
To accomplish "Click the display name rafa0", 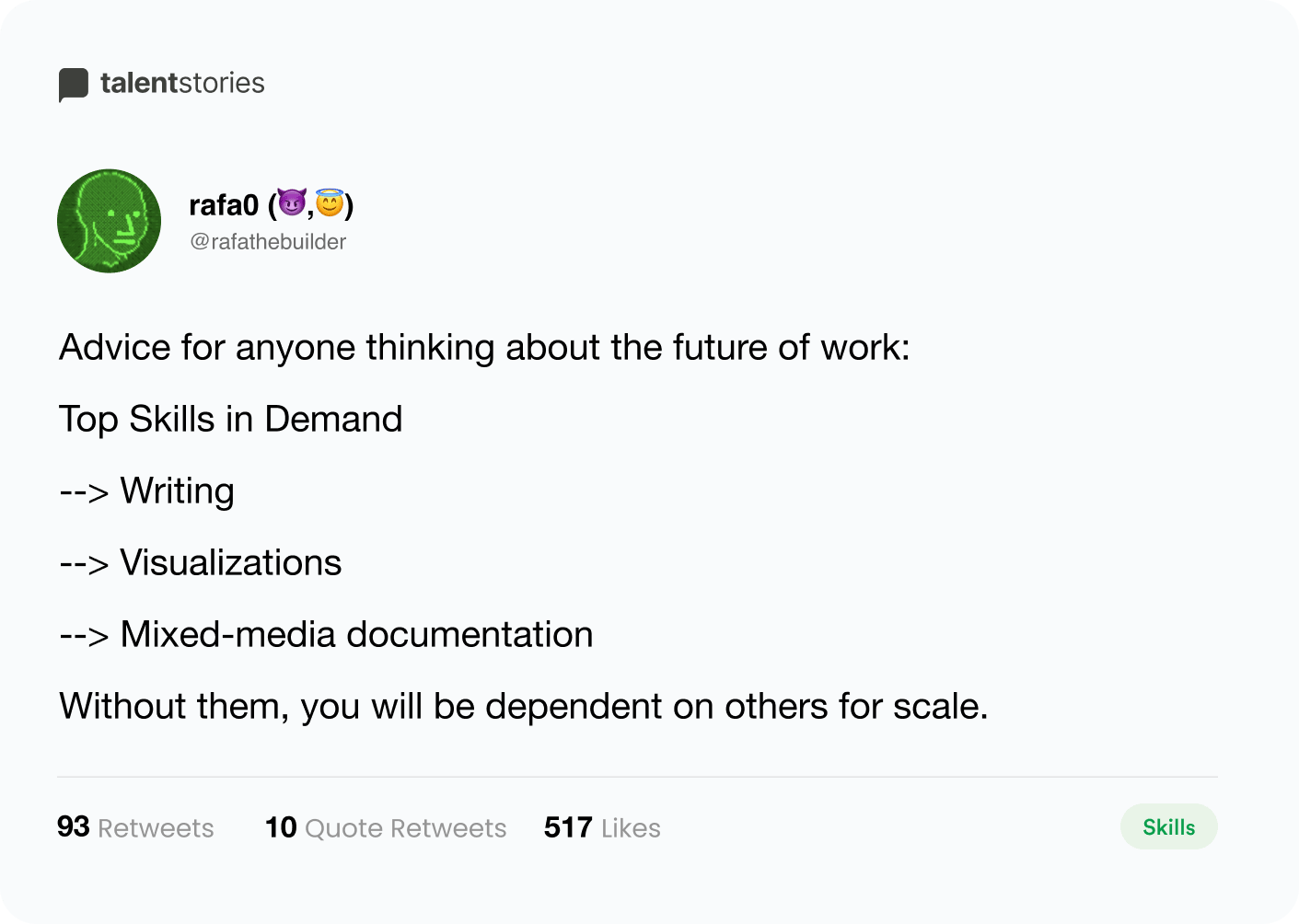I will click(224, 204).
